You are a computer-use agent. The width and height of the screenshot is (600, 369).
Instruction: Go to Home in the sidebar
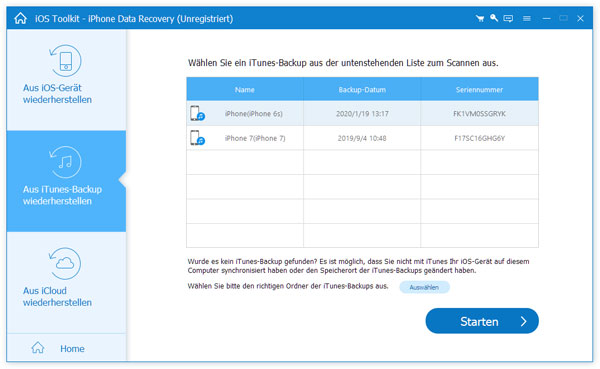[x=66, y=348]
